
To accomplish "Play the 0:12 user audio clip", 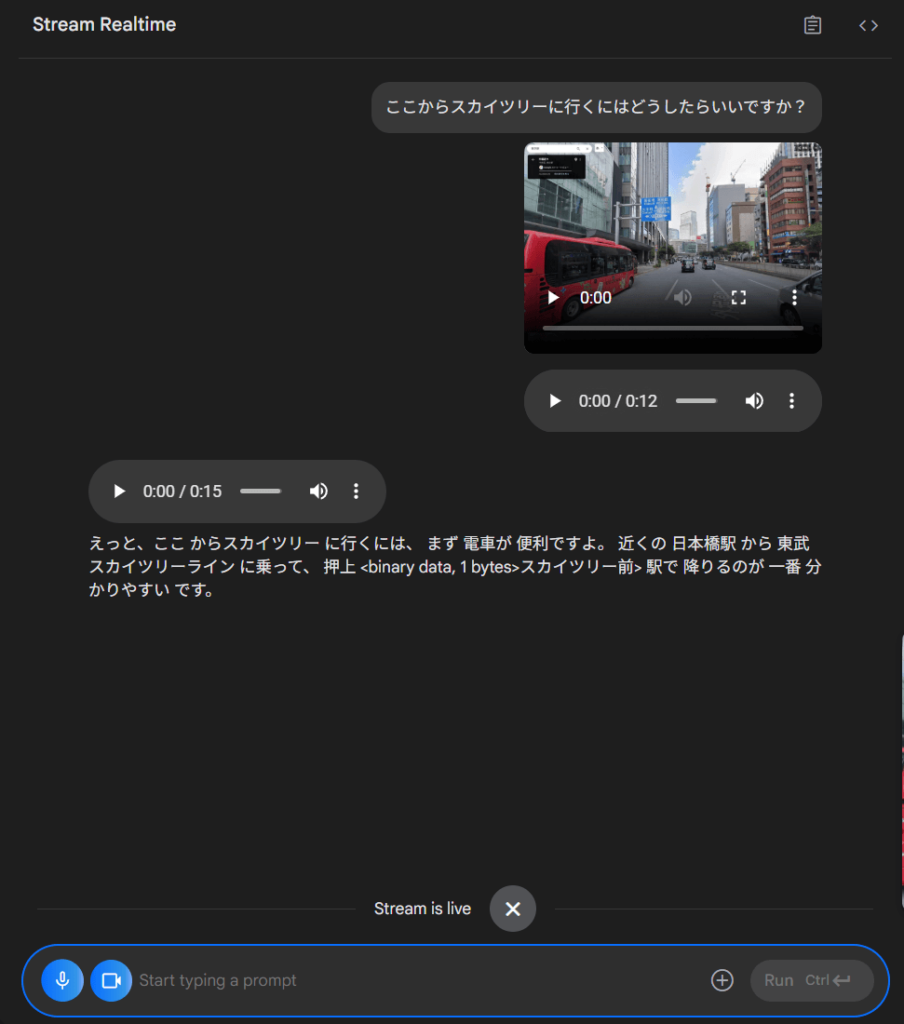I will [x=555, y=401].
